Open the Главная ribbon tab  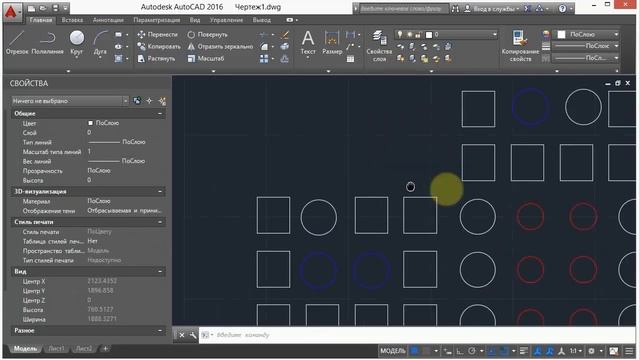tap(41, 20)
